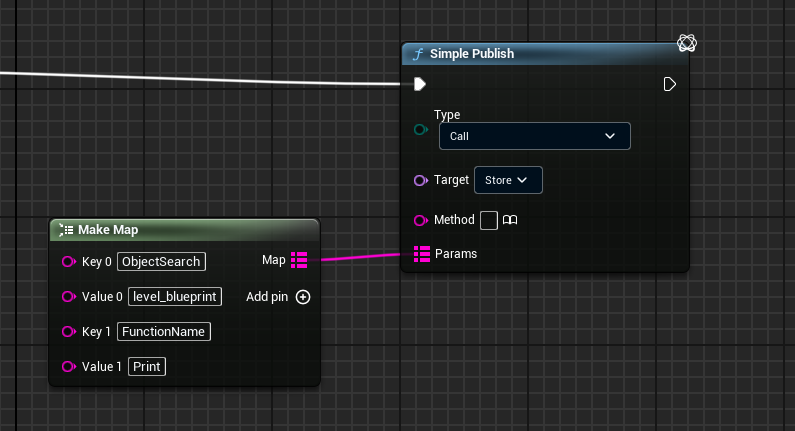Open the Target dropdown showing Store
Screen dimensions: 795x431
(x=508, y=180)
